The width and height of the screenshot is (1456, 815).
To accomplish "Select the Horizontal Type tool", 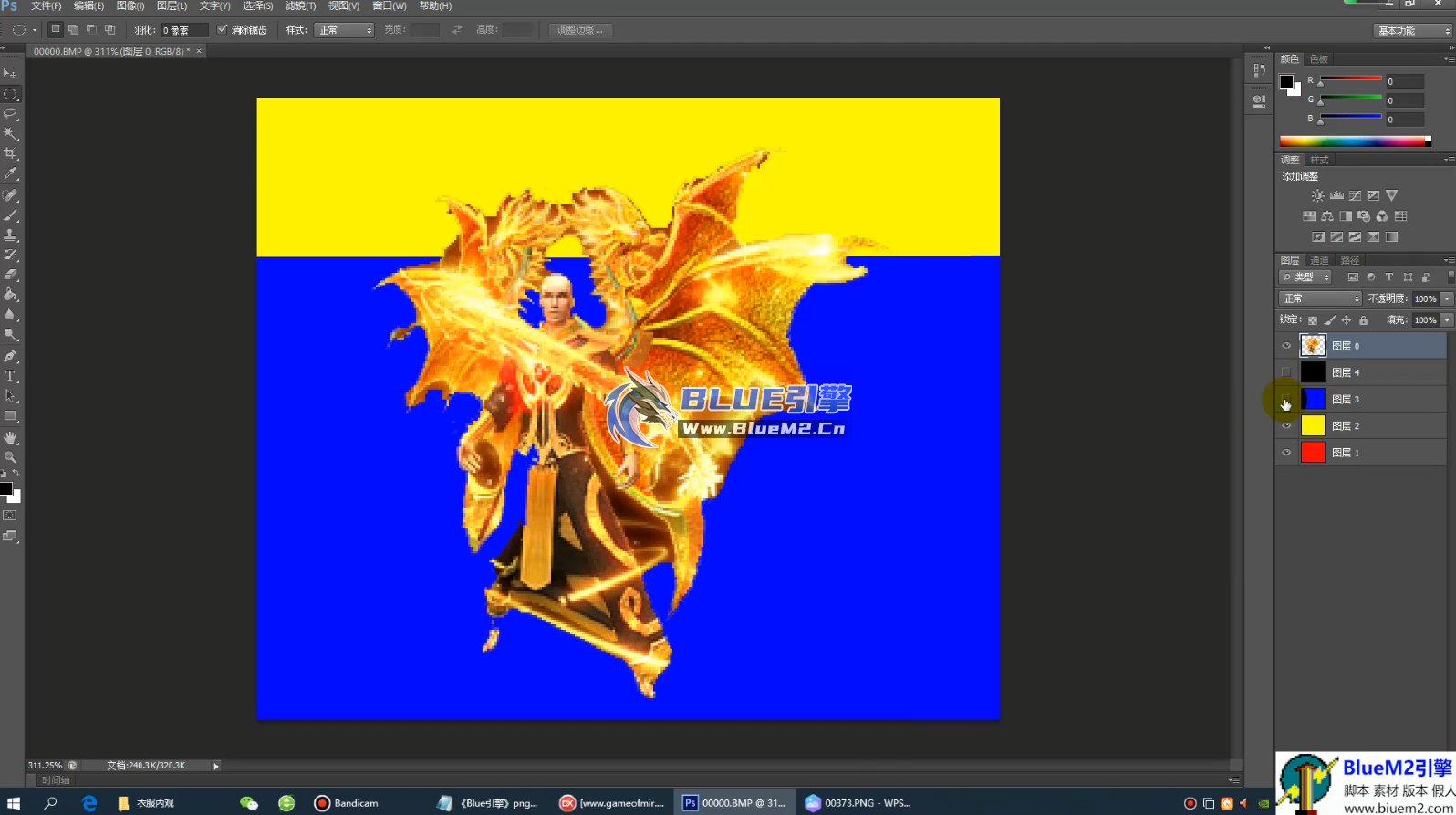I will 10,376.
